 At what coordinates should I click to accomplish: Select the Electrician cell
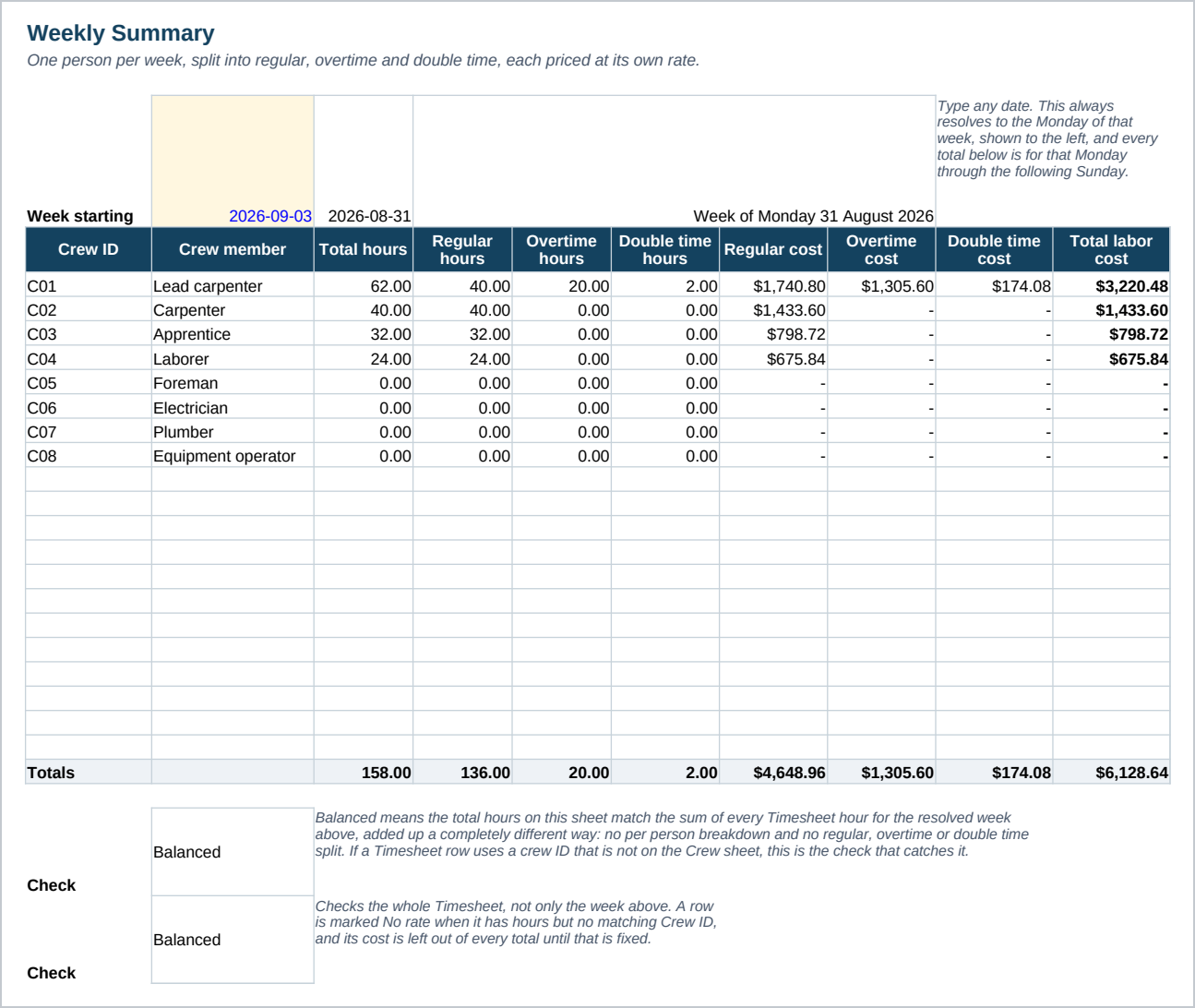click(233, 408)
